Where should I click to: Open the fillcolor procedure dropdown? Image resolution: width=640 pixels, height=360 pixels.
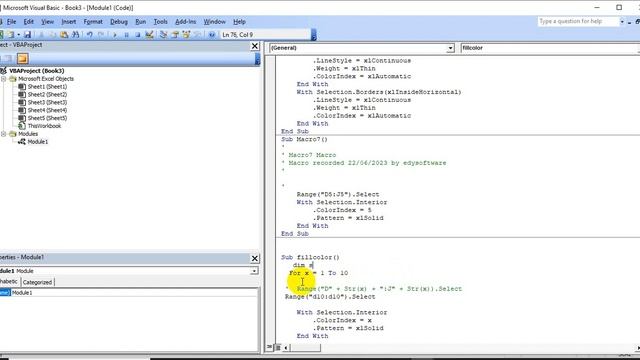[x=550, y=48]
